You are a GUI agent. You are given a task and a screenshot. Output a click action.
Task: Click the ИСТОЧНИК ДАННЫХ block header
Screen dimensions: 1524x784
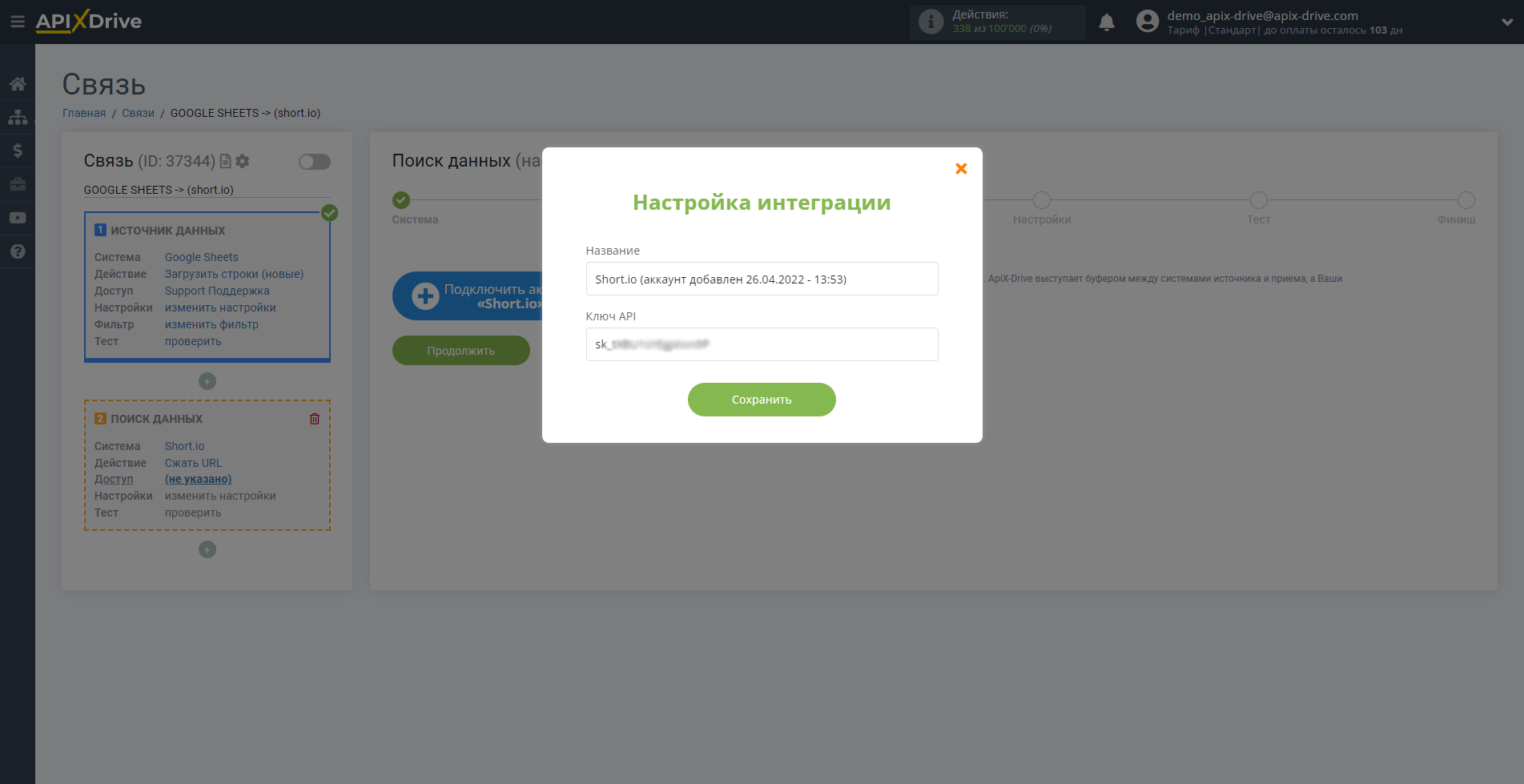(167, 231)
